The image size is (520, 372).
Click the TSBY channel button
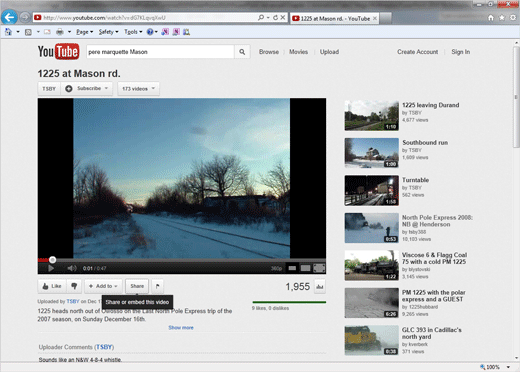(49, 89)
